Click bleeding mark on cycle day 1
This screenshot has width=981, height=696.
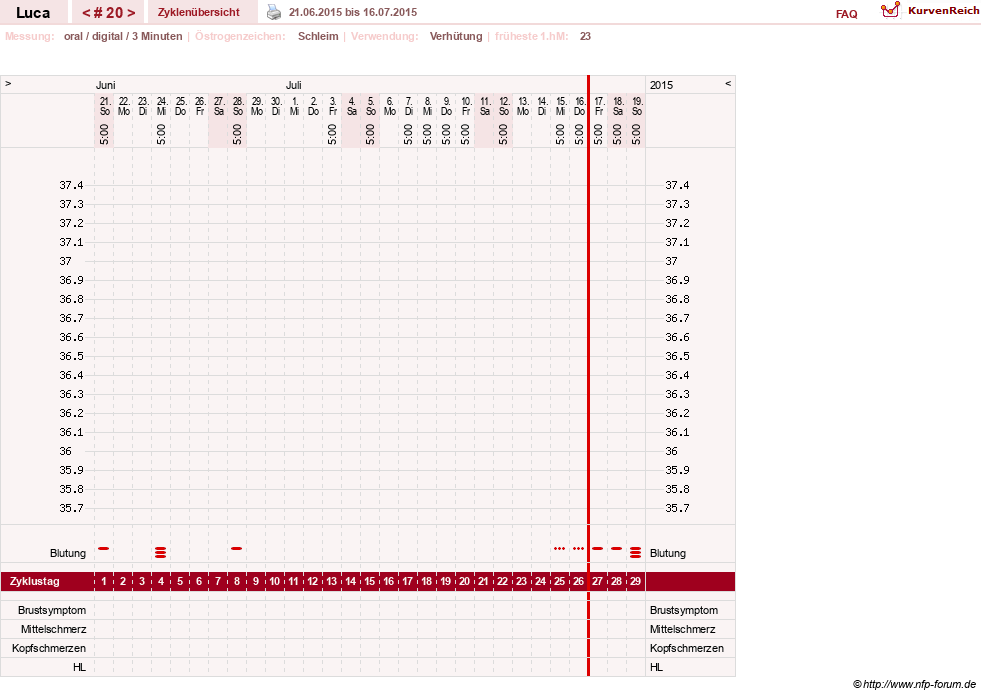pos(104,548)
